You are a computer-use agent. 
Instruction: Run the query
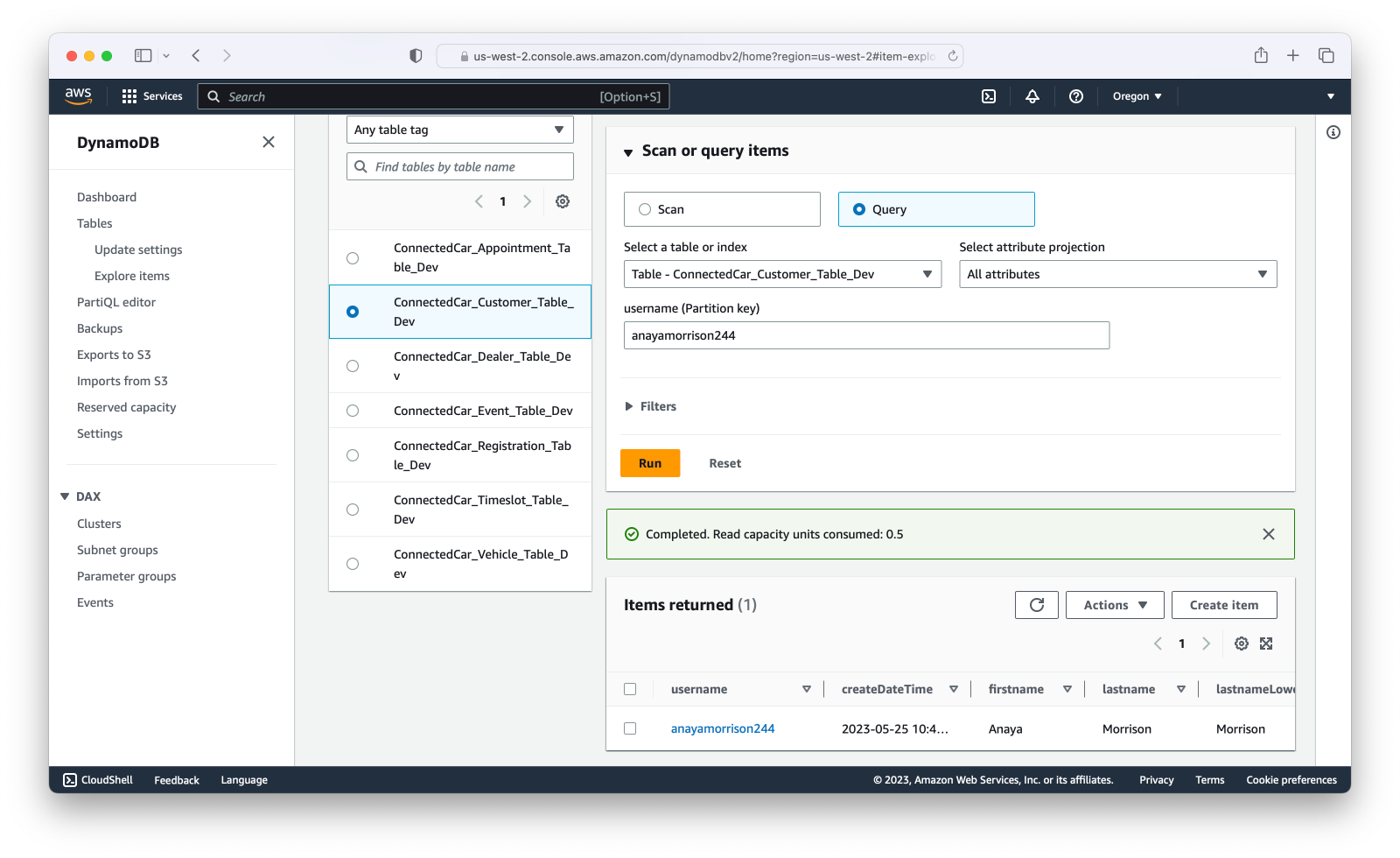[x=650, y=463]
